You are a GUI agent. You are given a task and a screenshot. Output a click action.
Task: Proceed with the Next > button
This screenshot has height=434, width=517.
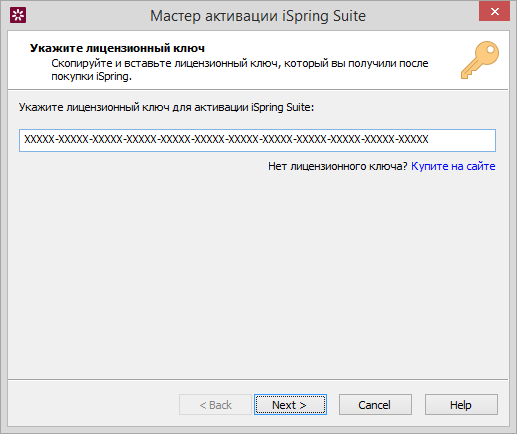pyautogui.click(x=290, y=405)
